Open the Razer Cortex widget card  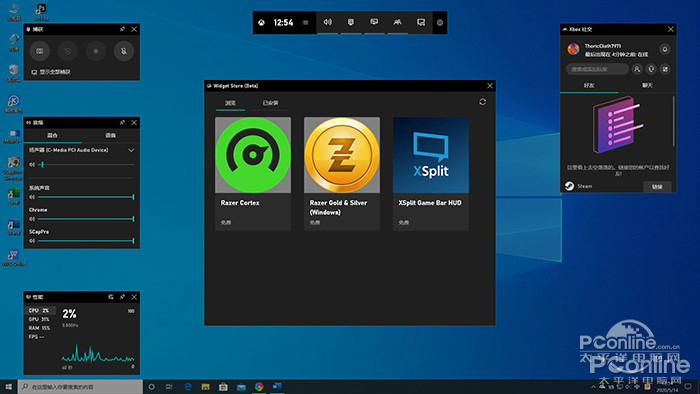coord(253,174)
